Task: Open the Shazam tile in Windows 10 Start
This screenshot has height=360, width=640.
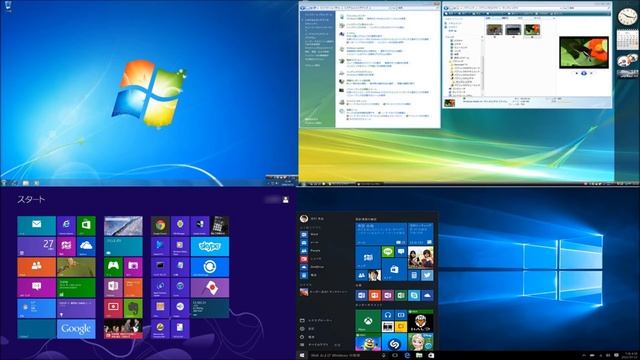Action: click(x=394, y=343)
